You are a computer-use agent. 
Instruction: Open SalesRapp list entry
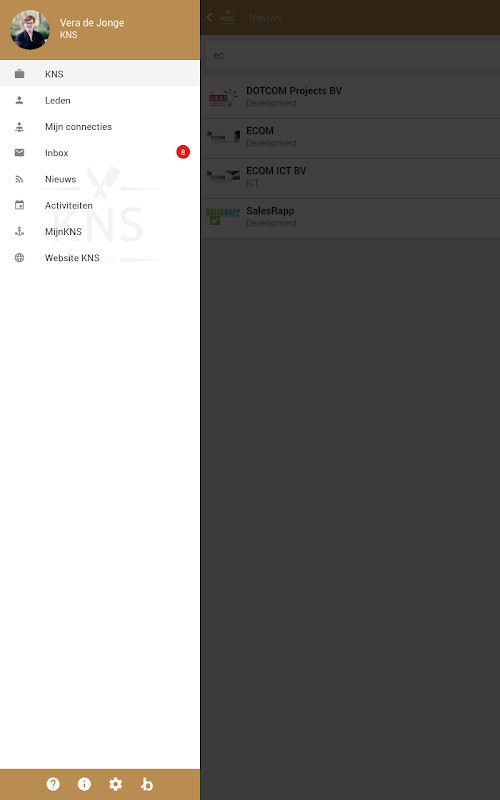350,217
